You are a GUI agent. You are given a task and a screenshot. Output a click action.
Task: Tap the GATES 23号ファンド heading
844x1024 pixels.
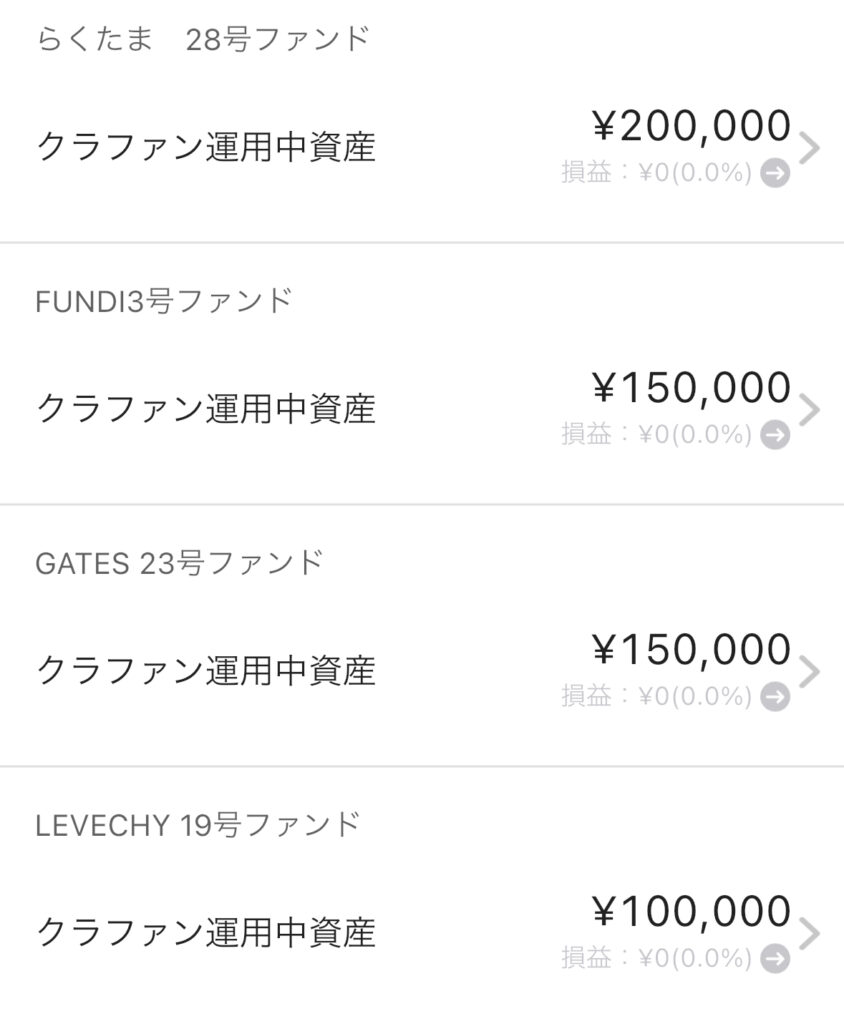click(x=179, y=563)
